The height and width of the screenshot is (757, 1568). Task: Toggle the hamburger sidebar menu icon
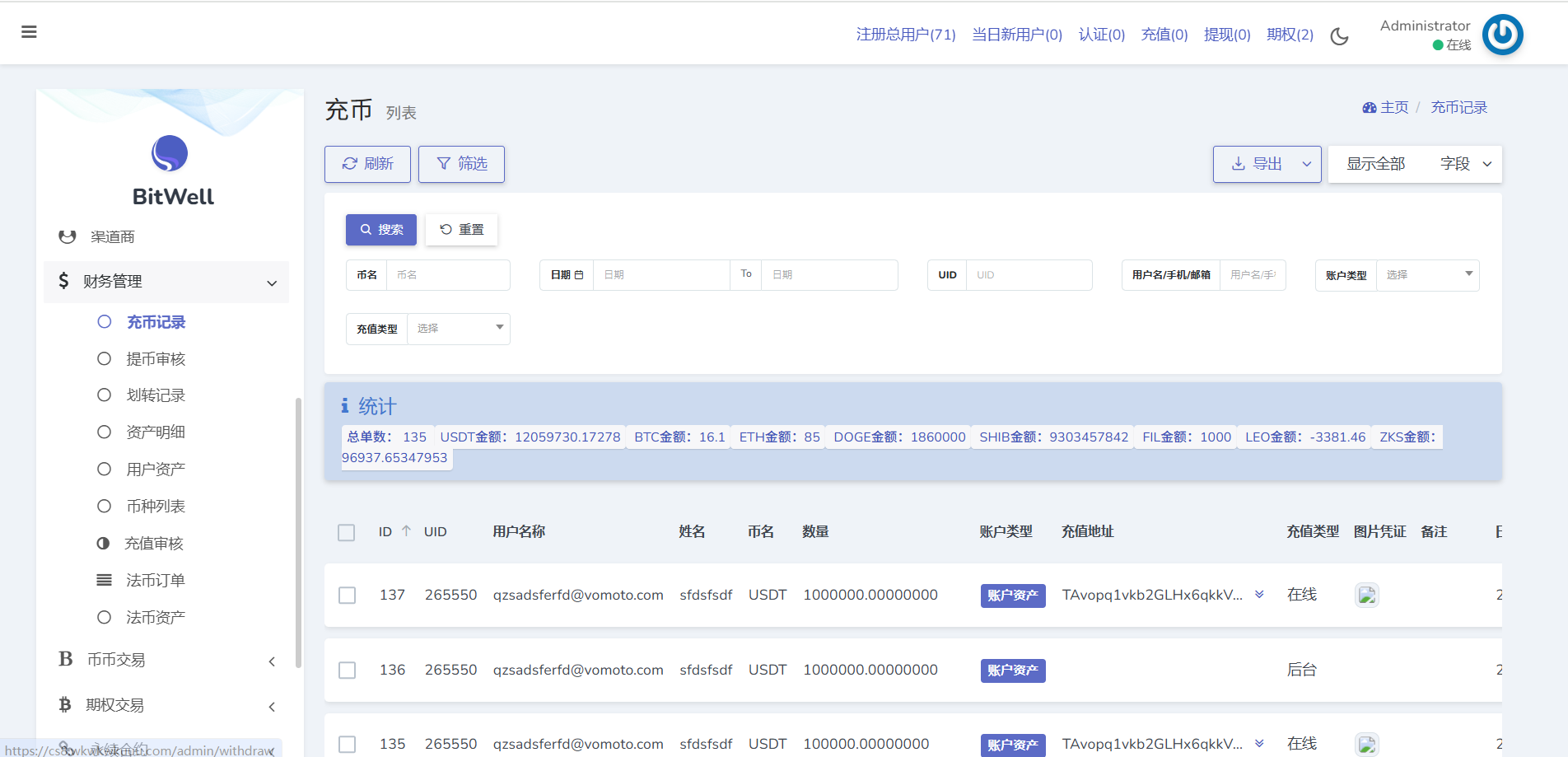click(x=29, y=32)
